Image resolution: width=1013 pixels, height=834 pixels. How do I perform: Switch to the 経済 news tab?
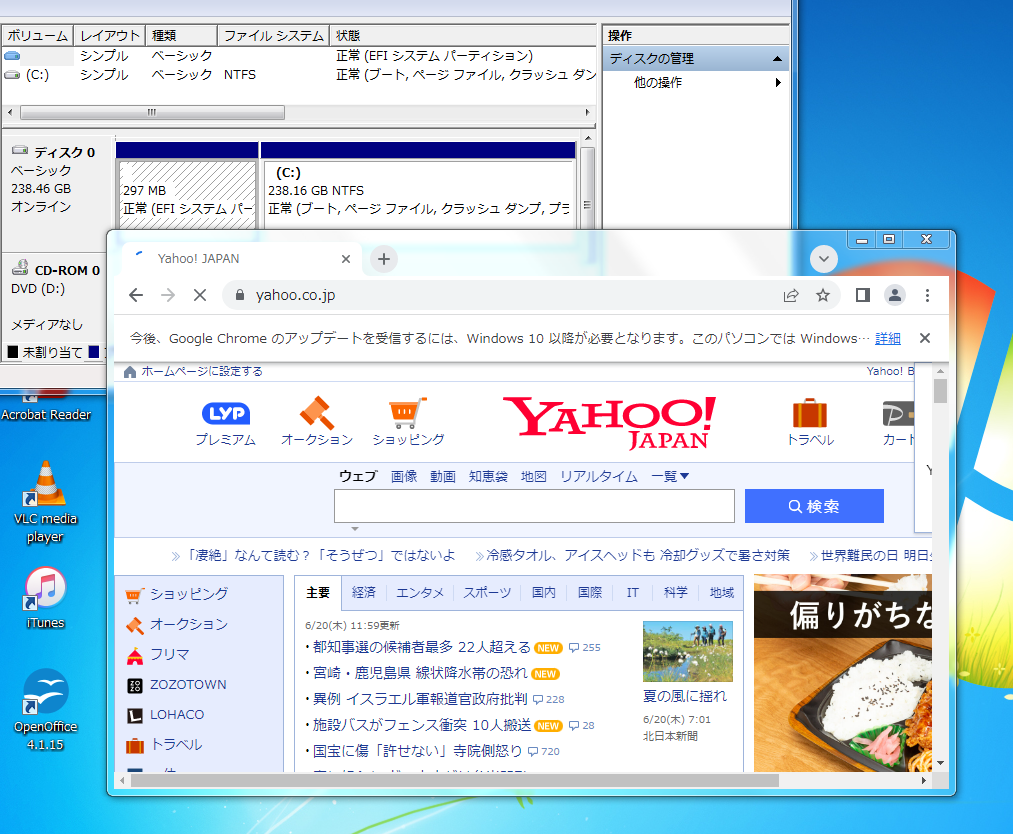(x=364, y=592)
